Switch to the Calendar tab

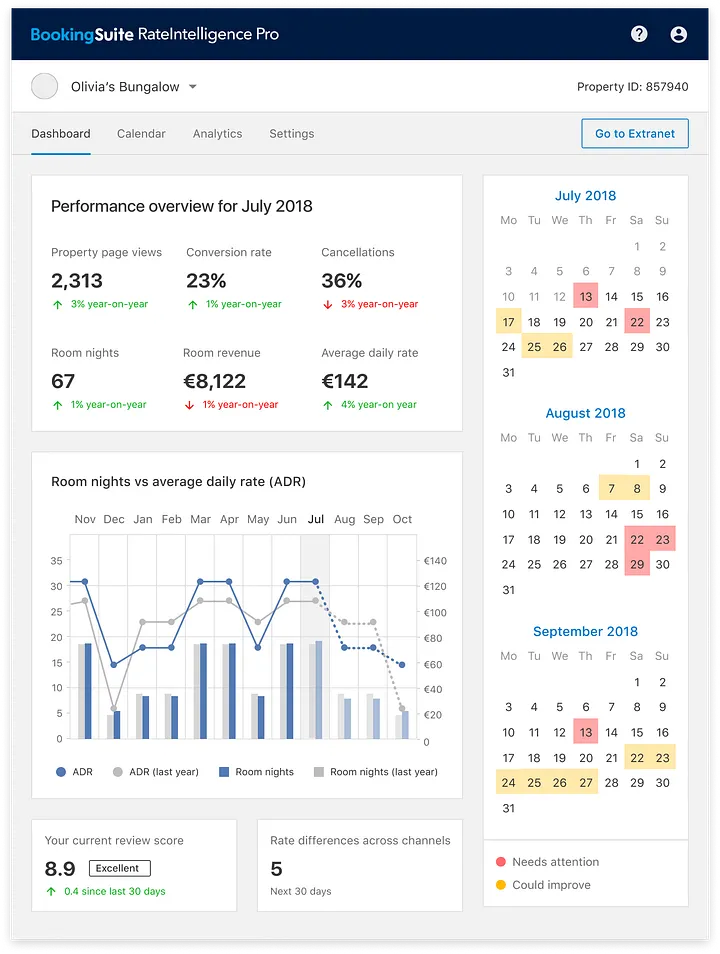point(141,134)
